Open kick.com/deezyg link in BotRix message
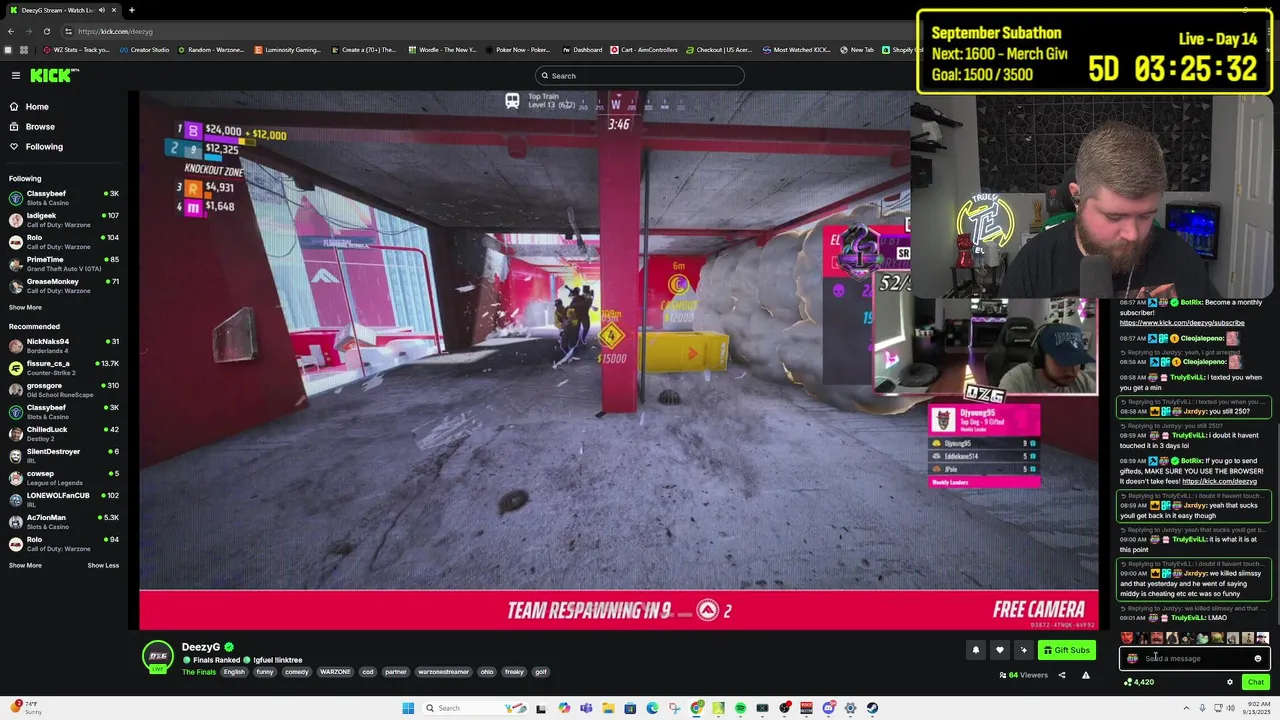 coord(1219,481)
